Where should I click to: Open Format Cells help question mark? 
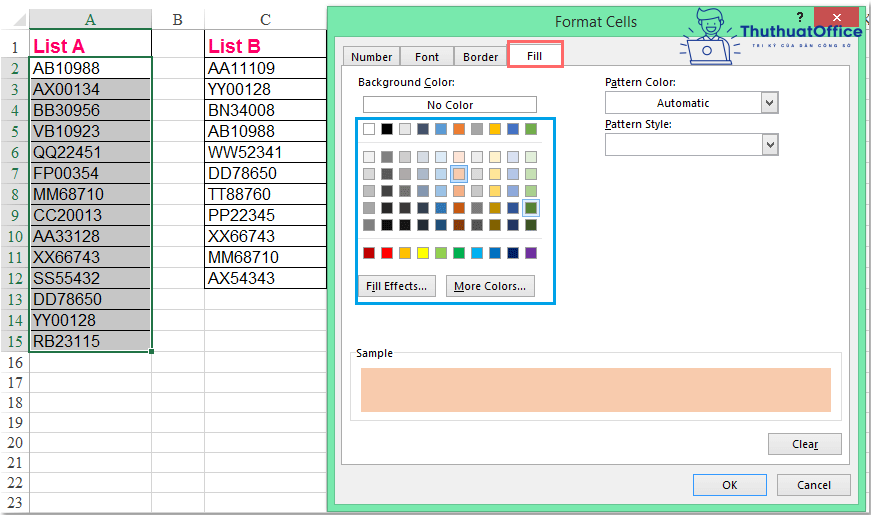click(799, 17)
